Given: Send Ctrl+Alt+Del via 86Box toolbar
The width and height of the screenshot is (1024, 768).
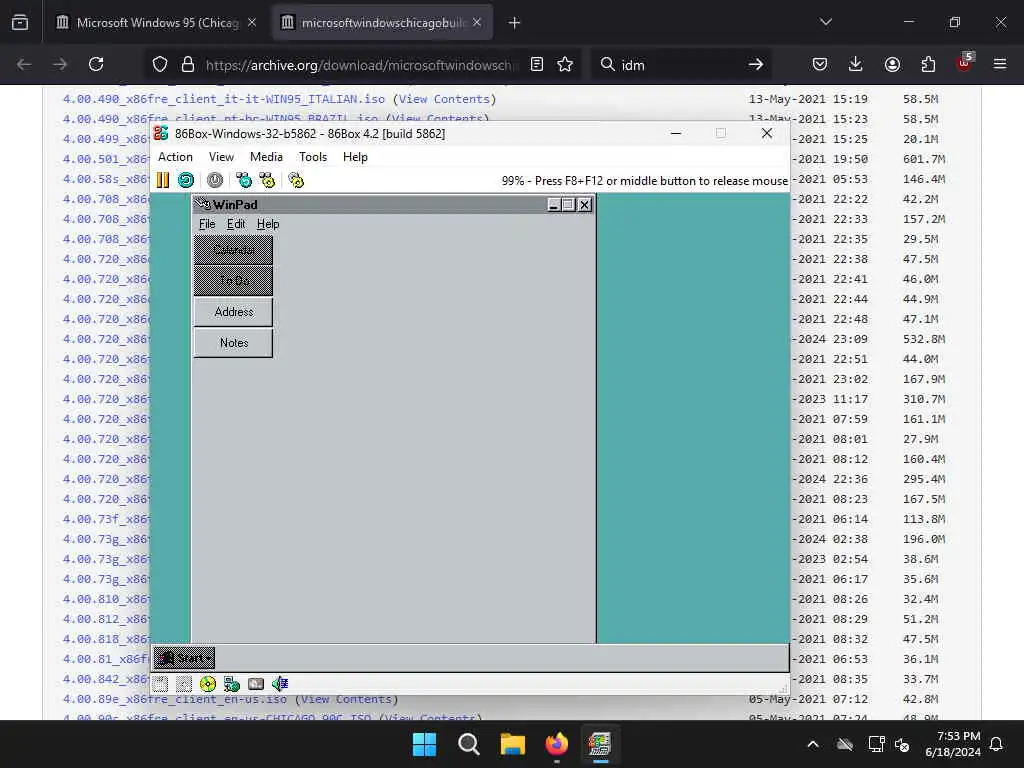Looking at the screenshot, I should click(x=244, y=180).
